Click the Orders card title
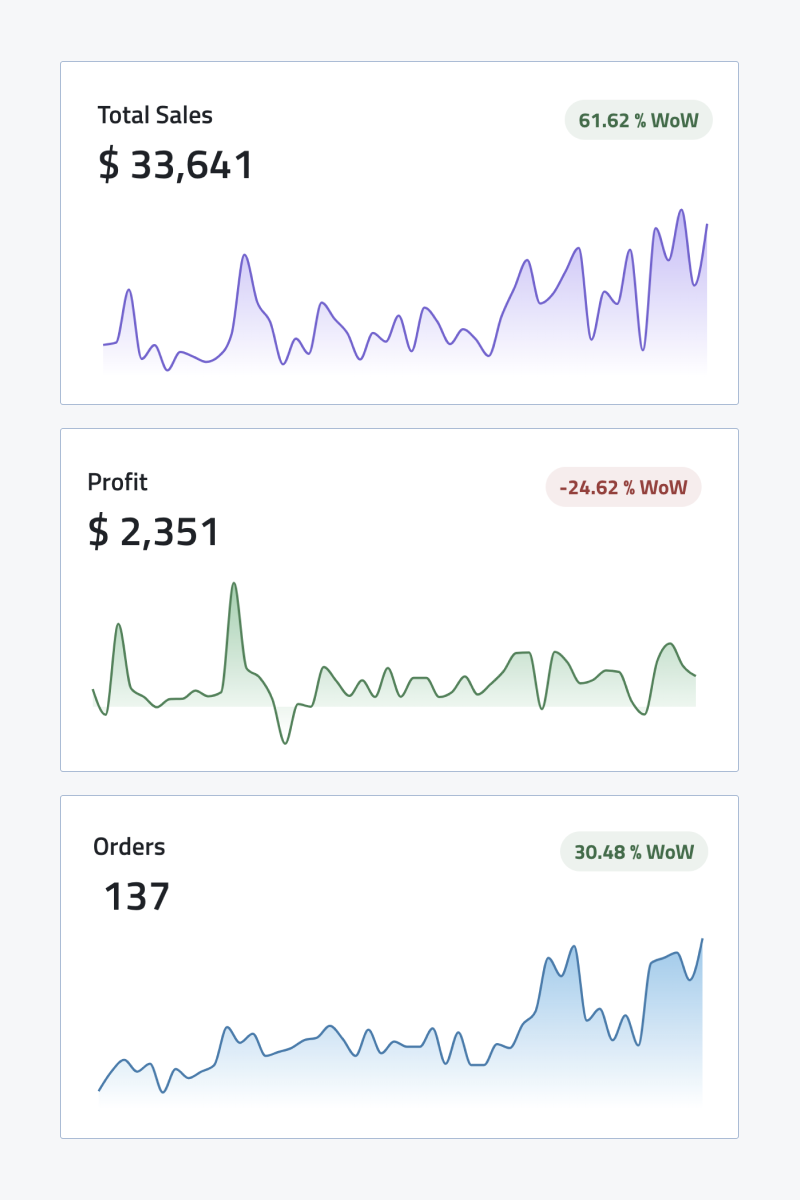 [129, 847]
